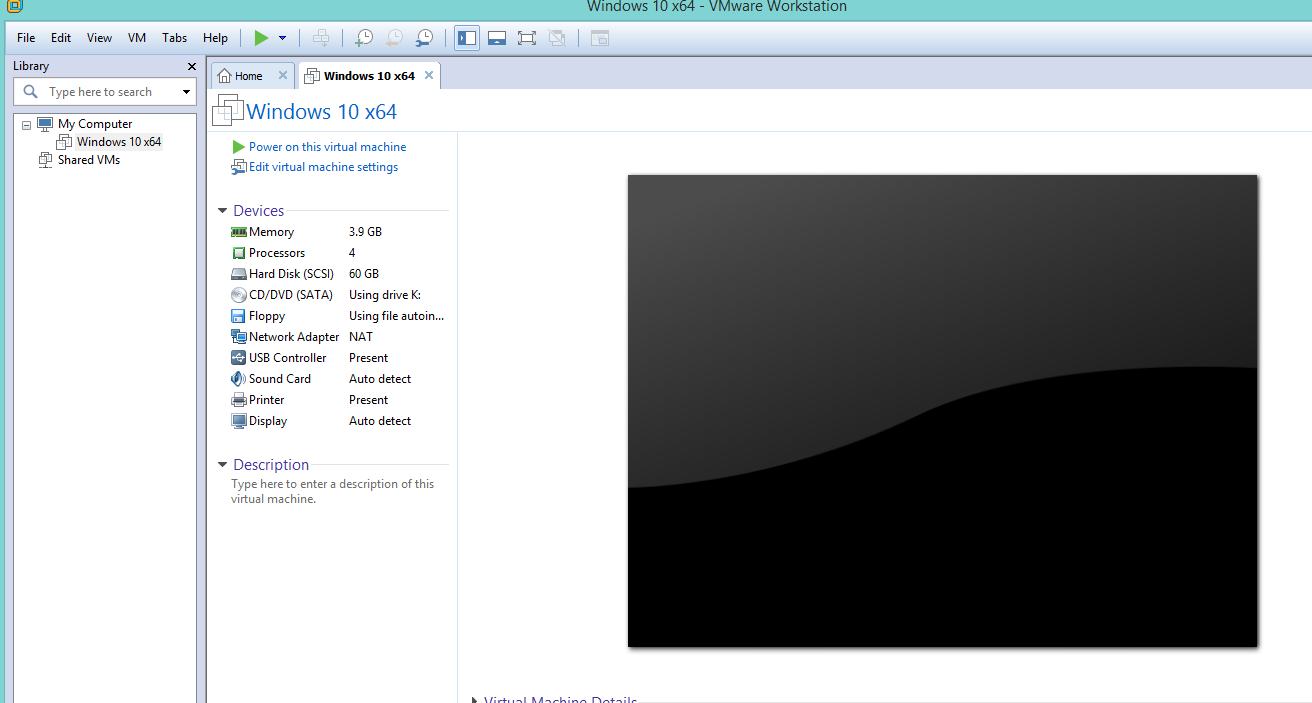The width and height of the screenshot is (1312, 703).
Task: Click the green play icon beside Power on link
Action: [238, 147]
